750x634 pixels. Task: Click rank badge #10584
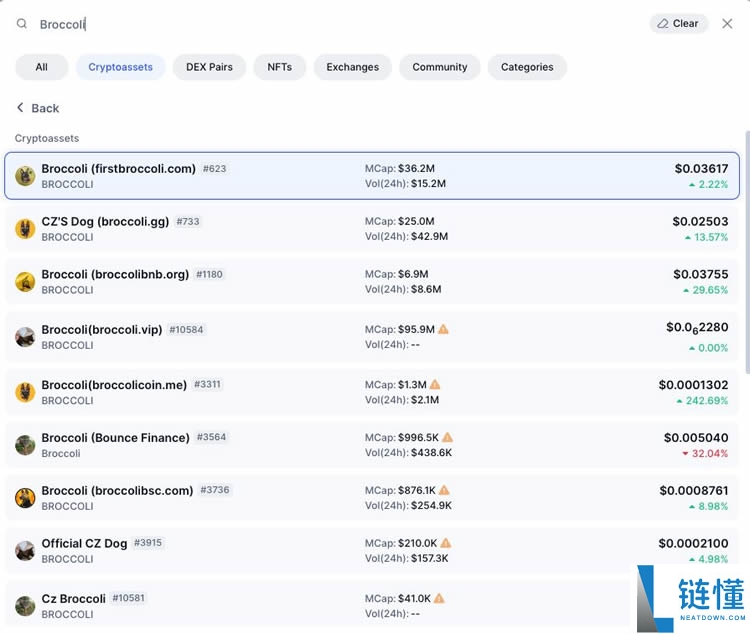[x=187, y=330]
